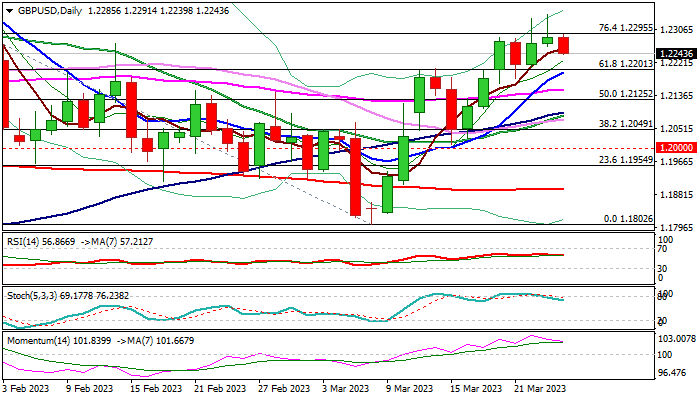Click the RSI 30 level scale value
This screenshot has width=700, height=400.
(663, 268)
